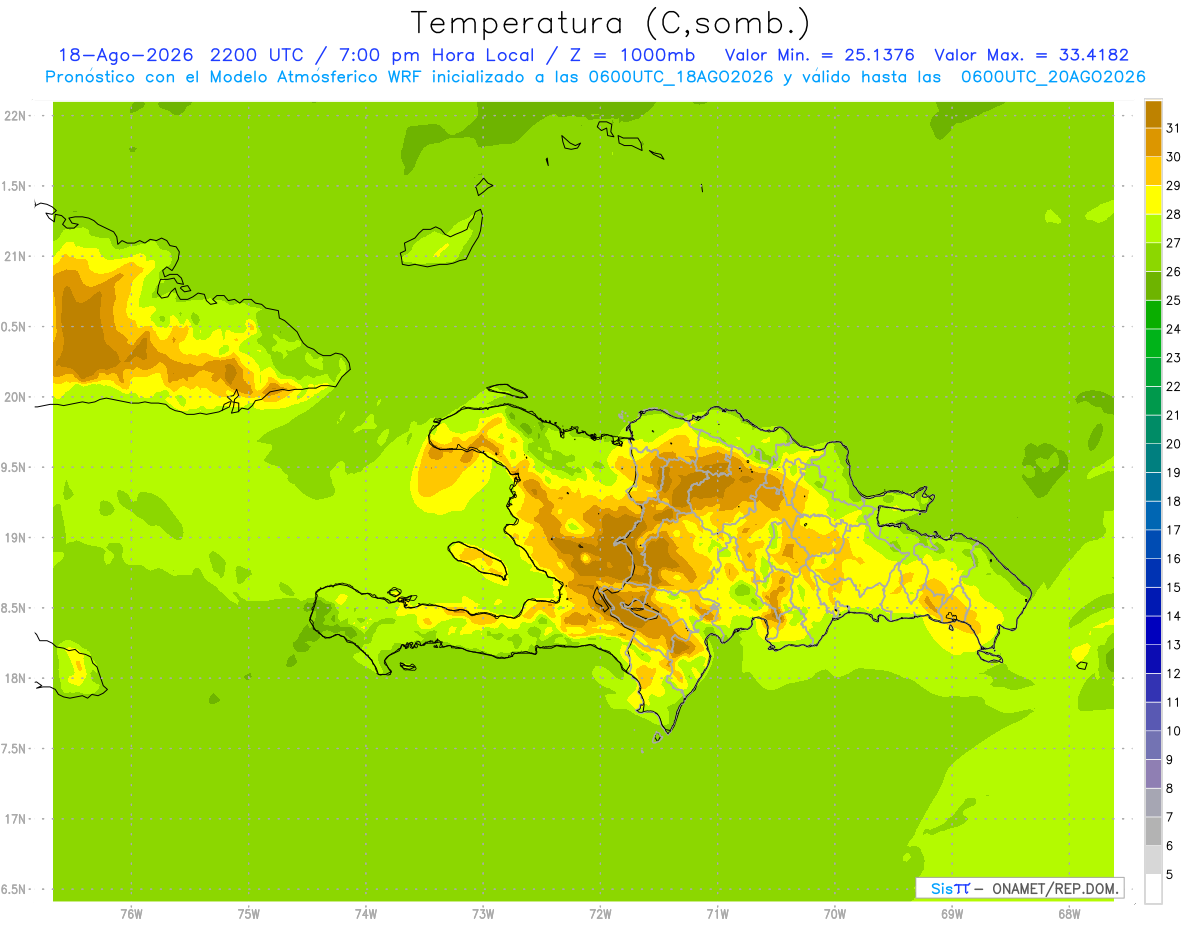
Task: Click the 'Valor Max. = 33.4182' readout
Action: click(1031, 55)
